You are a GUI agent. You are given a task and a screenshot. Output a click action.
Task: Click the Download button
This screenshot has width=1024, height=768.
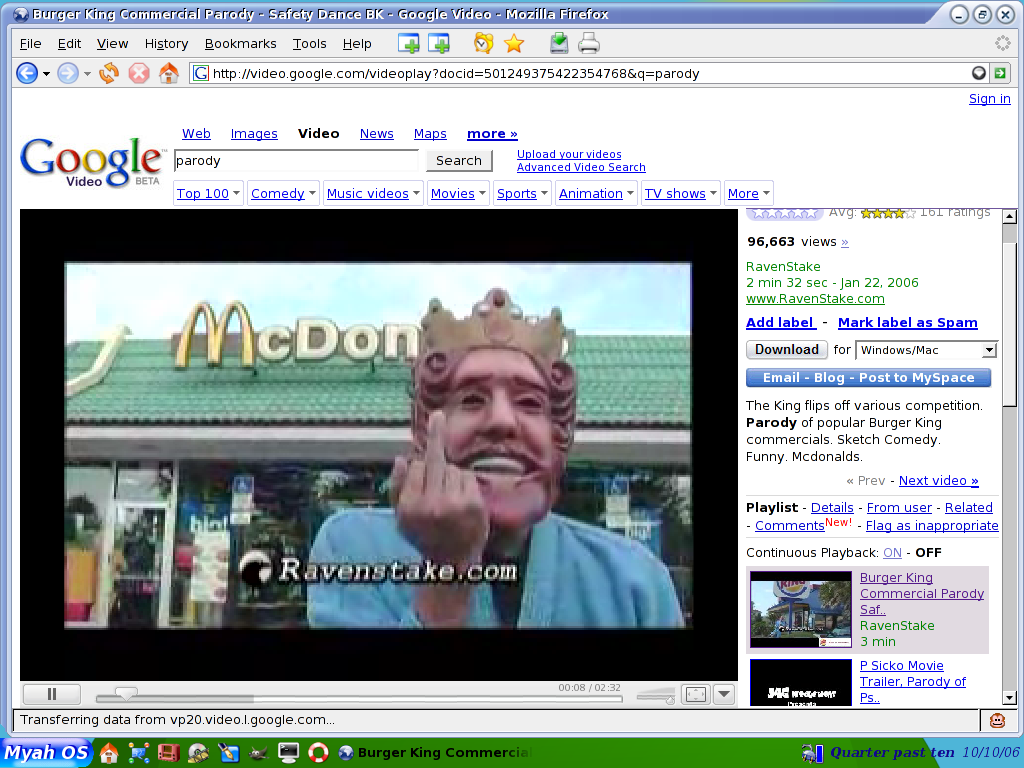(x=787, y=349)
